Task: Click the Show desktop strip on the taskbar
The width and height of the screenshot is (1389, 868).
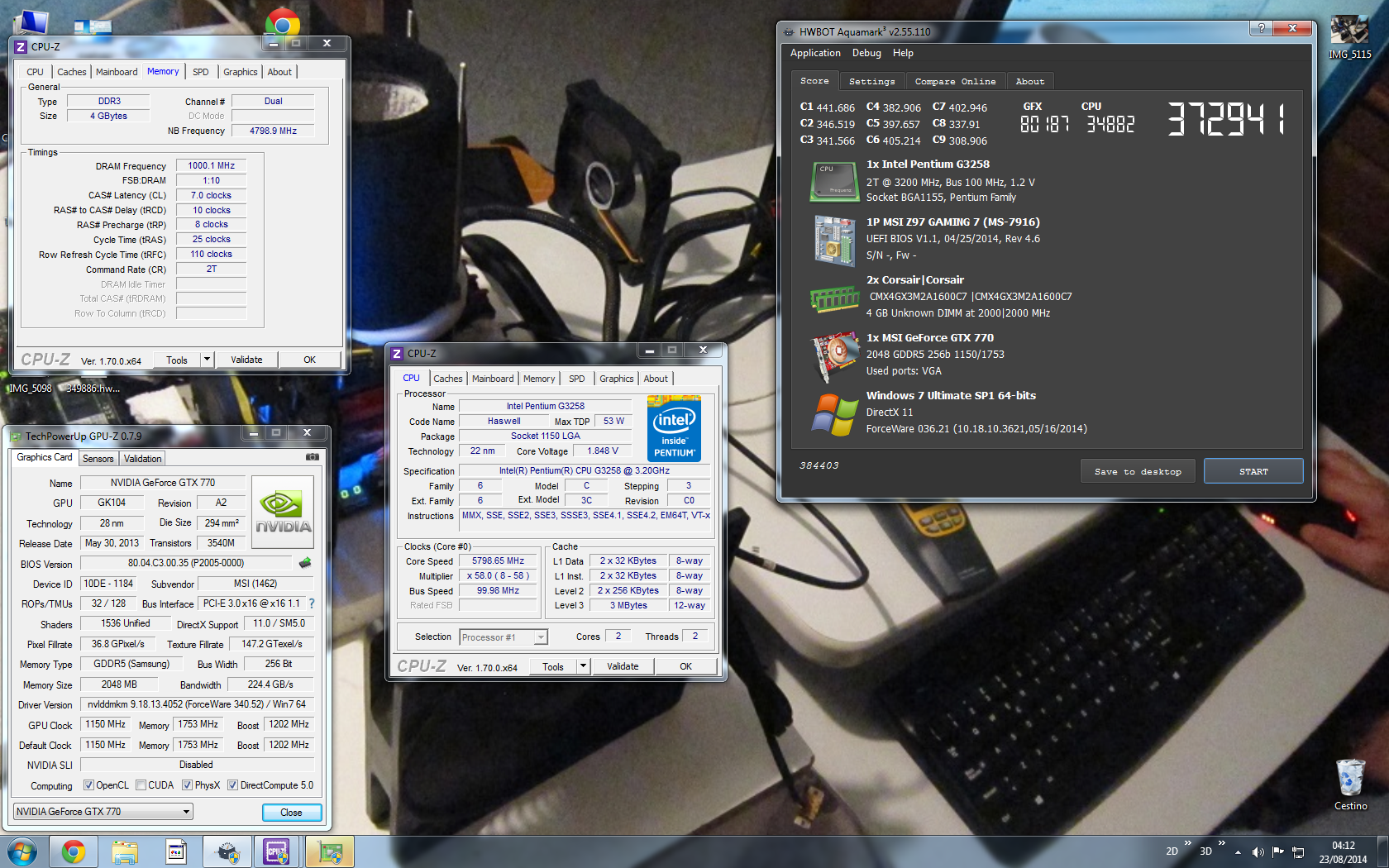Action: [x=1382, y=851]
